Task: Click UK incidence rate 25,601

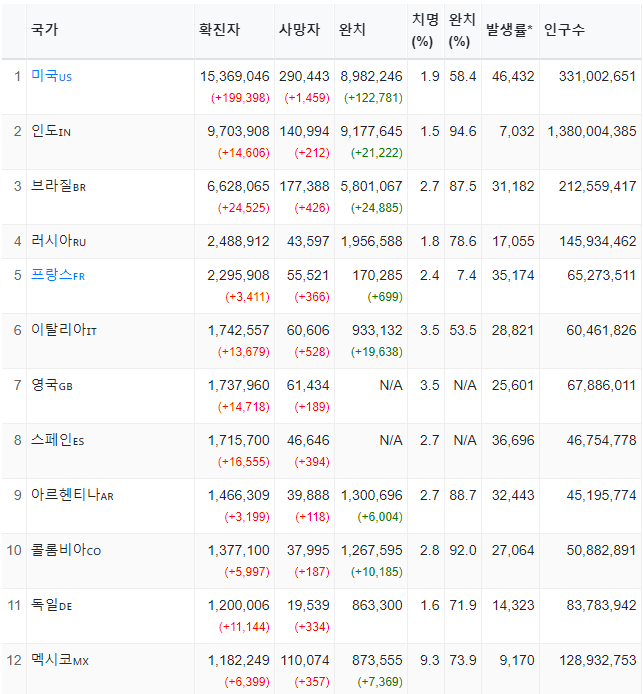Action: (513, 385)
